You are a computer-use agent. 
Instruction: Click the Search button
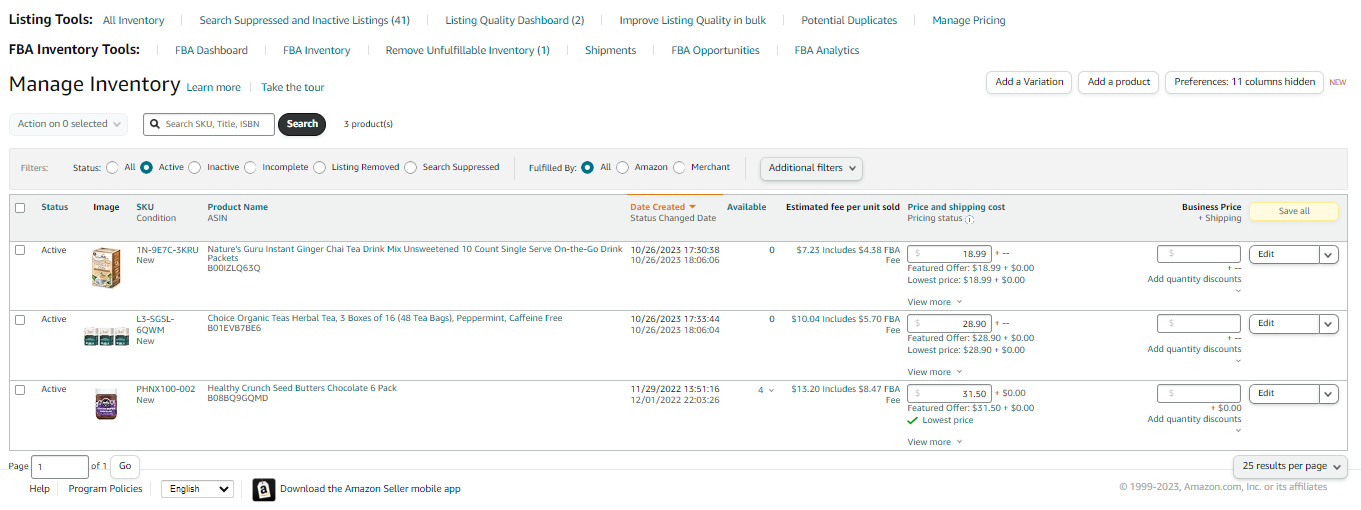[x=302, y=124]
